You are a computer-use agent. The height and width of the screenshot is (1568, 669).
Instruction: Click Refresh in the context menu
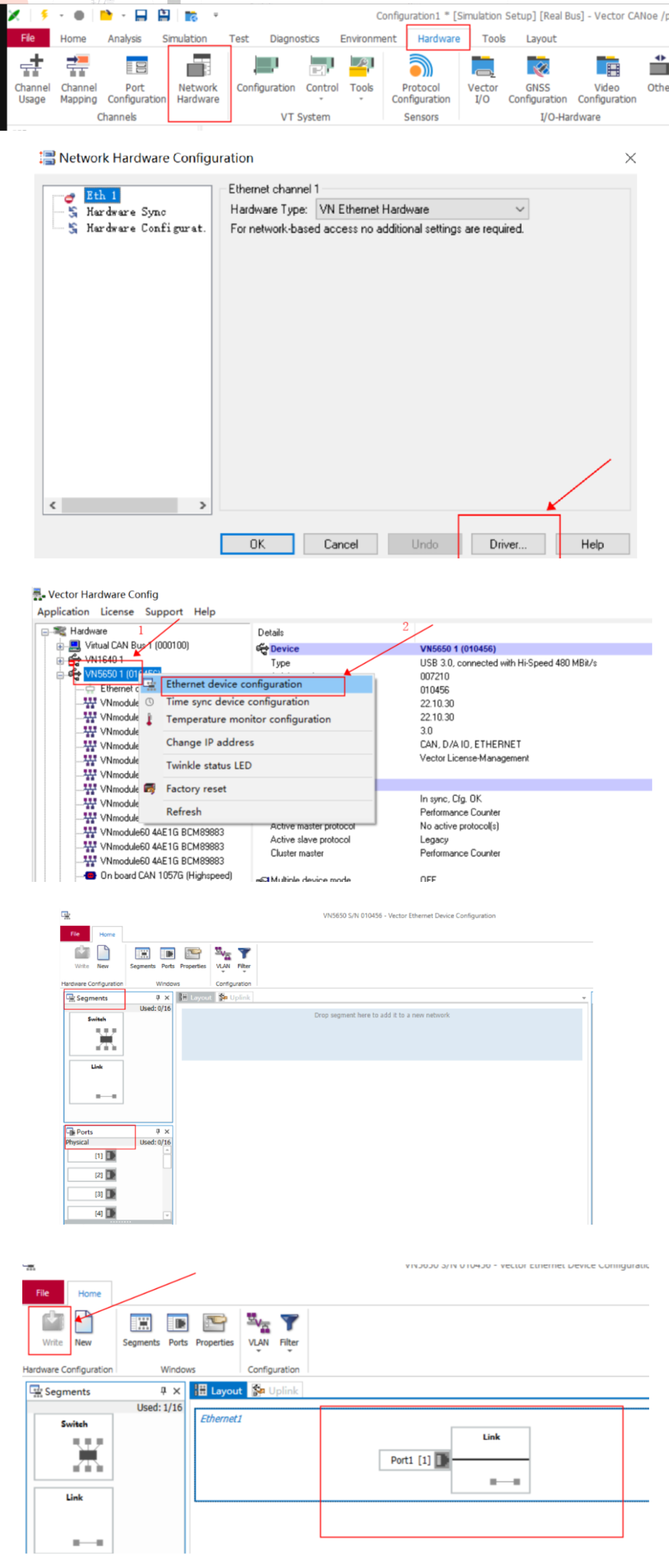[183, 812]
